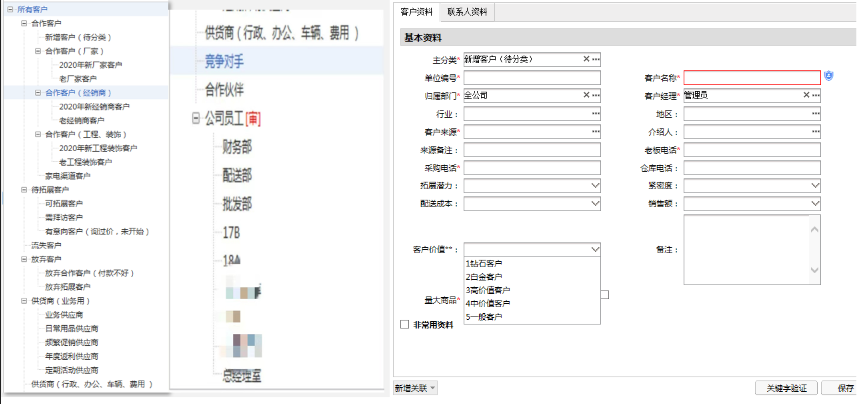
Task: Open the 客户来源 lookup ellipsis button
Action: (x=596, y=132)
